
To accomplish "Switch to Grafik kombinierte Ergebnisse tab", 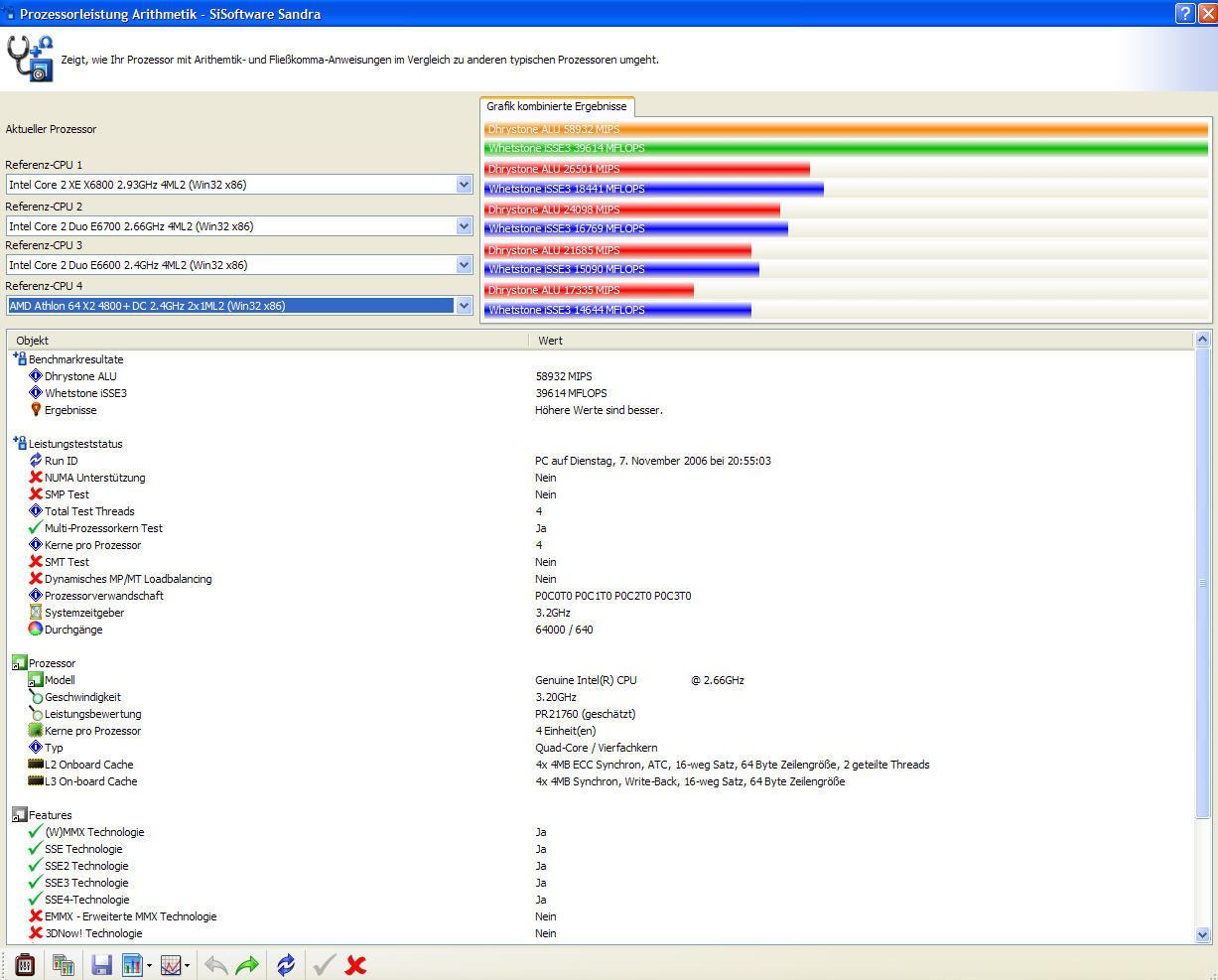I will (557, 106).
